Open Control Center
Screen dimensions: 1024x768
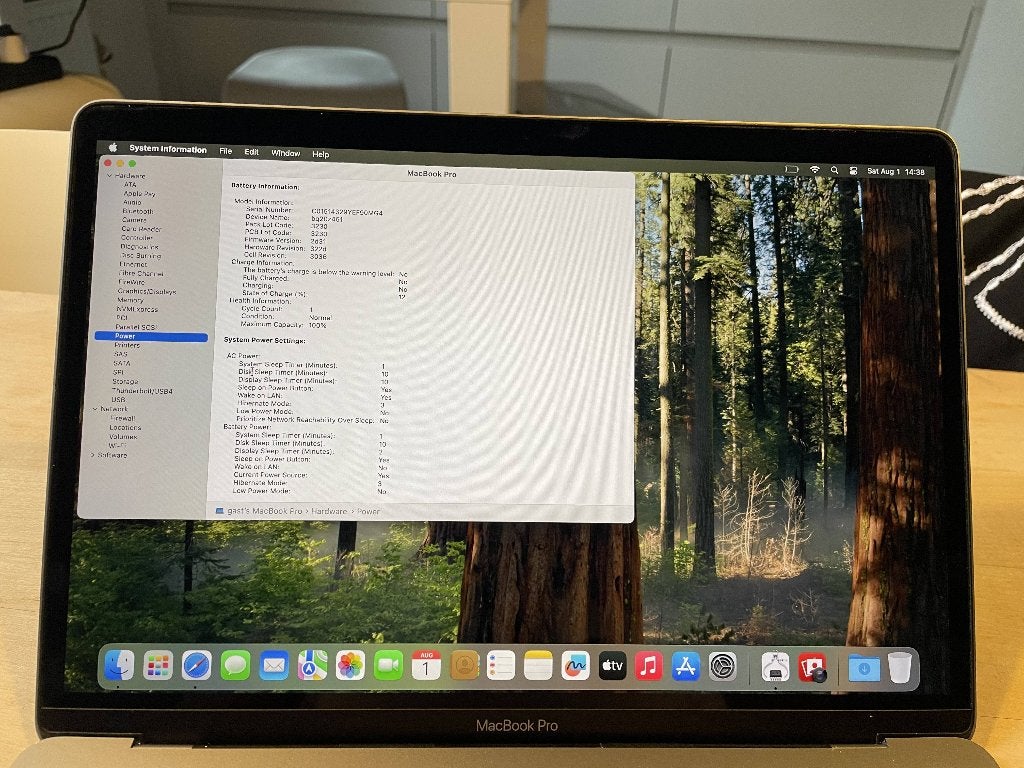pyautogui.click(x=853, y=170)
